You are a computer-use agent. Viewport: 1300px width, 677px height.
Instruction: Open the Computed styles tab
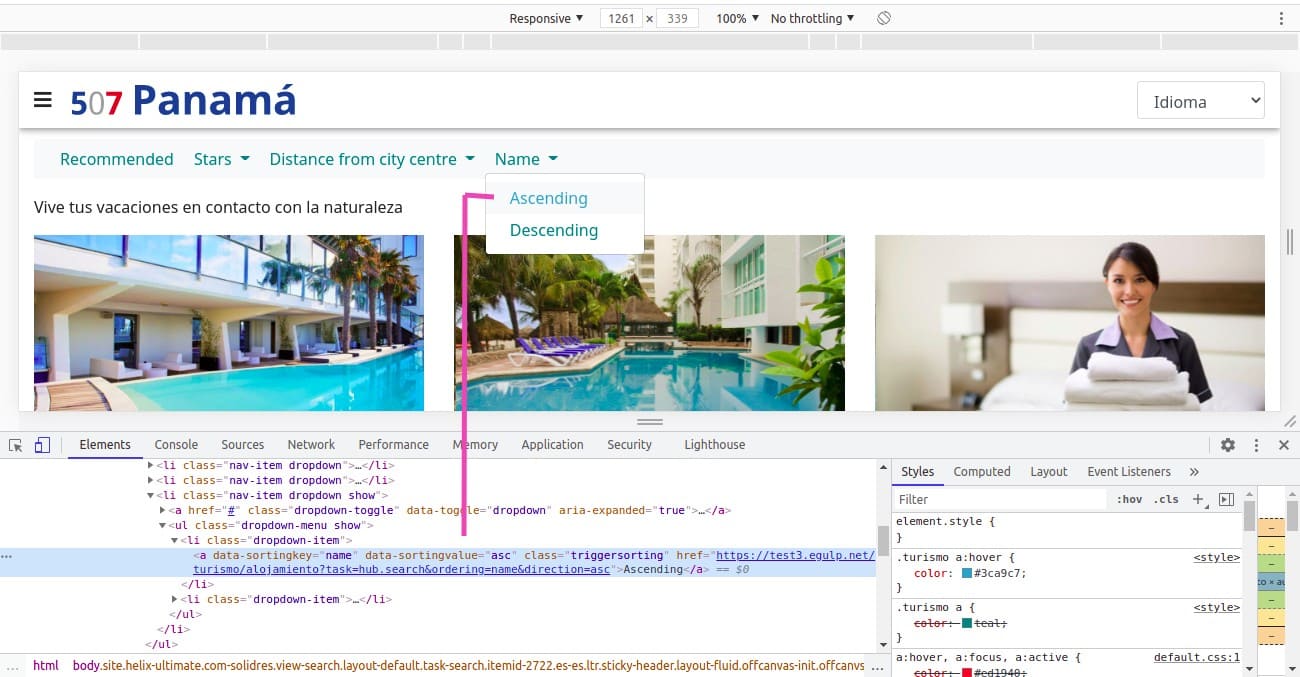[981, 472]
